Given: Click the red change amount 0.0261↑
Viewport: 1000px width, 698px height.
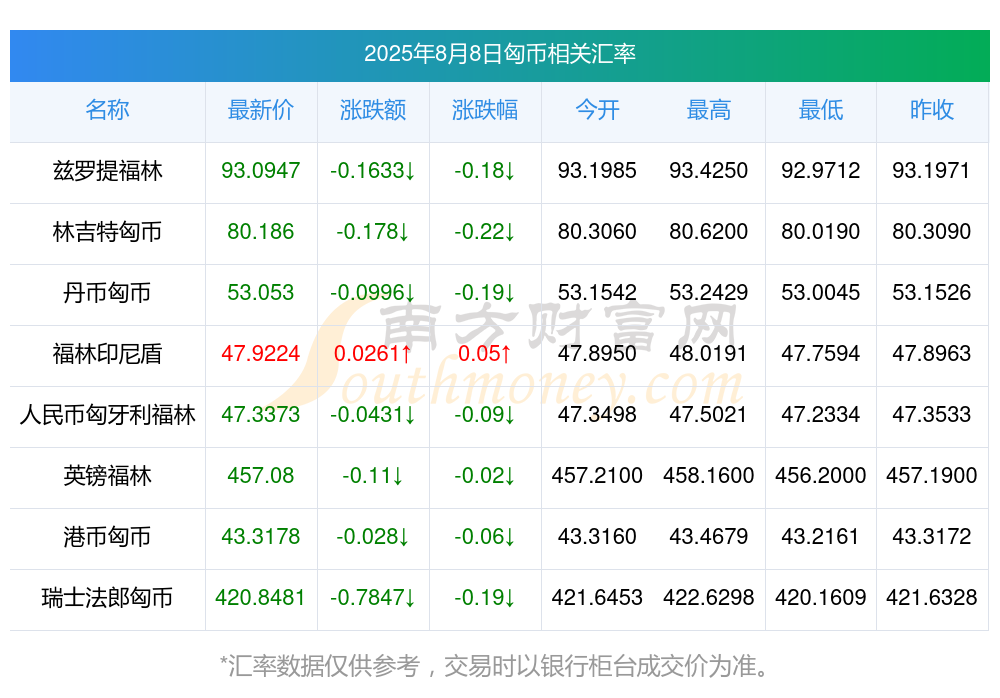Looking at the screenshot, I should point(372,353).
